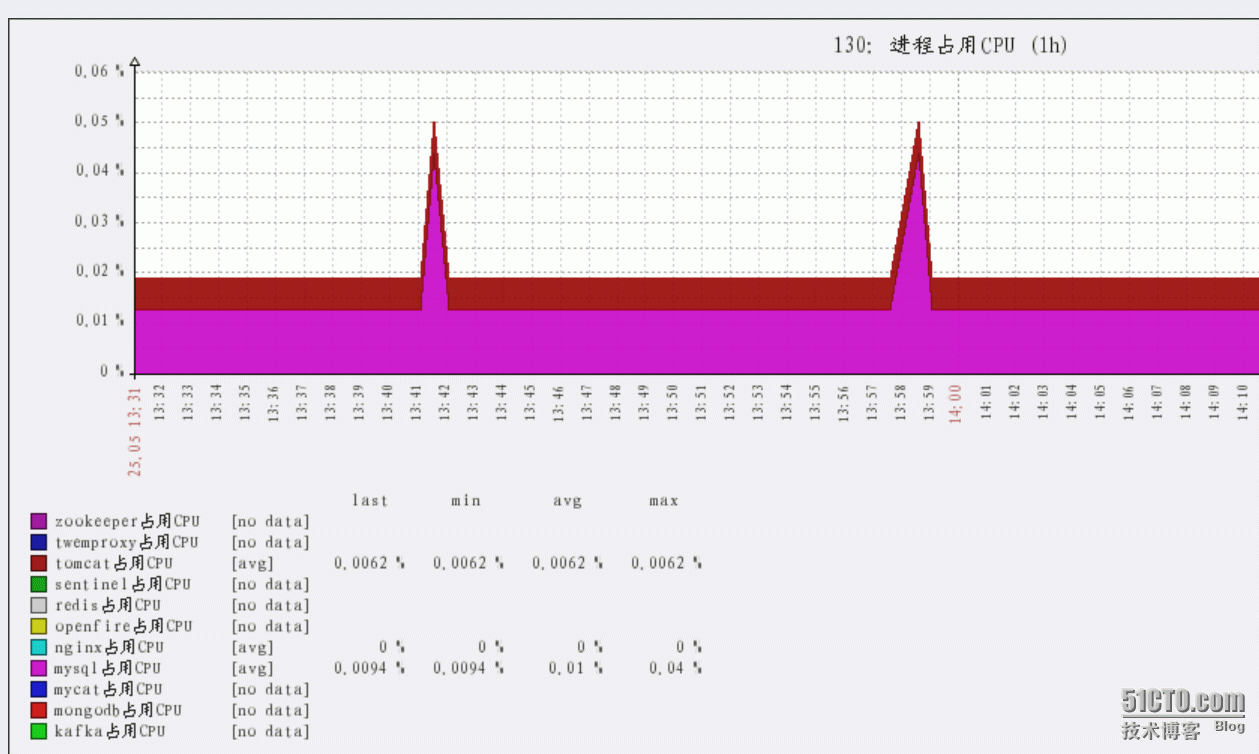This screenshot has width=1259, height=754.
Task: Select the 'tomcat占用CPU' legend label
Action: click(114, 563)
